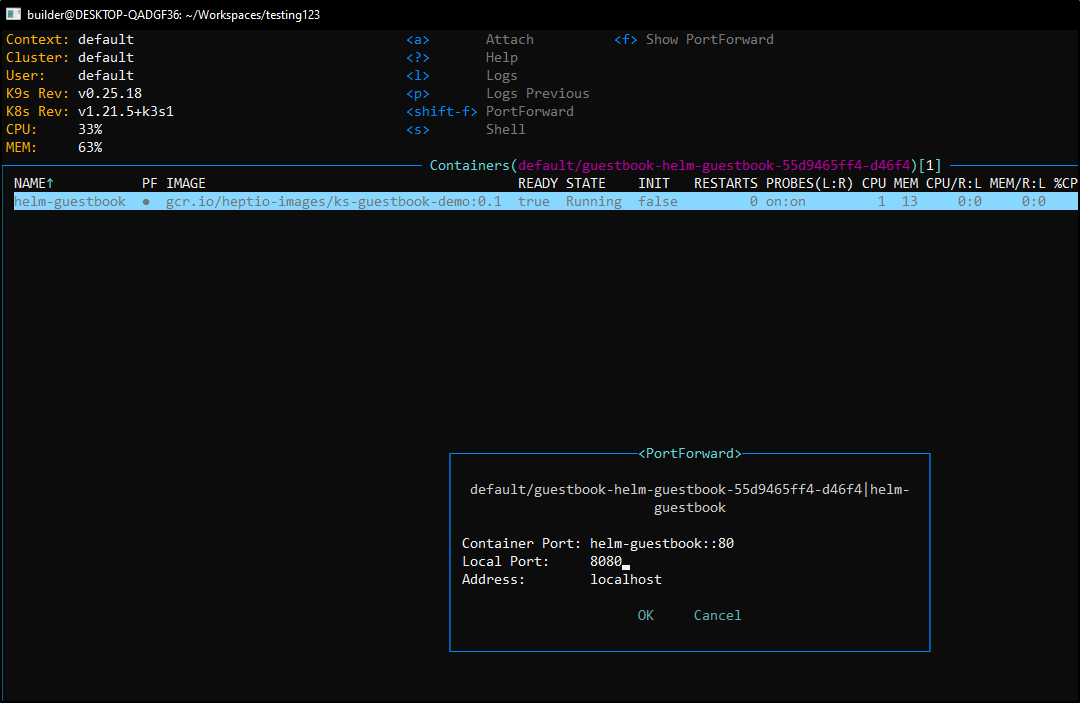This screenshot has height=703, width=1080.
Task: Click the INIT column header
Action: coord(654,183)
